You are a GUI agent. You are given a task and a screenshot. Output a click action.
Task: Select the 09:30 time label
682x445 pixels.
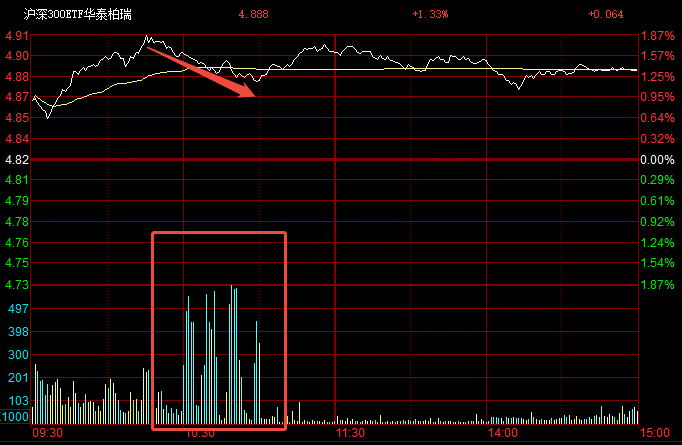(x=48, y=433)
